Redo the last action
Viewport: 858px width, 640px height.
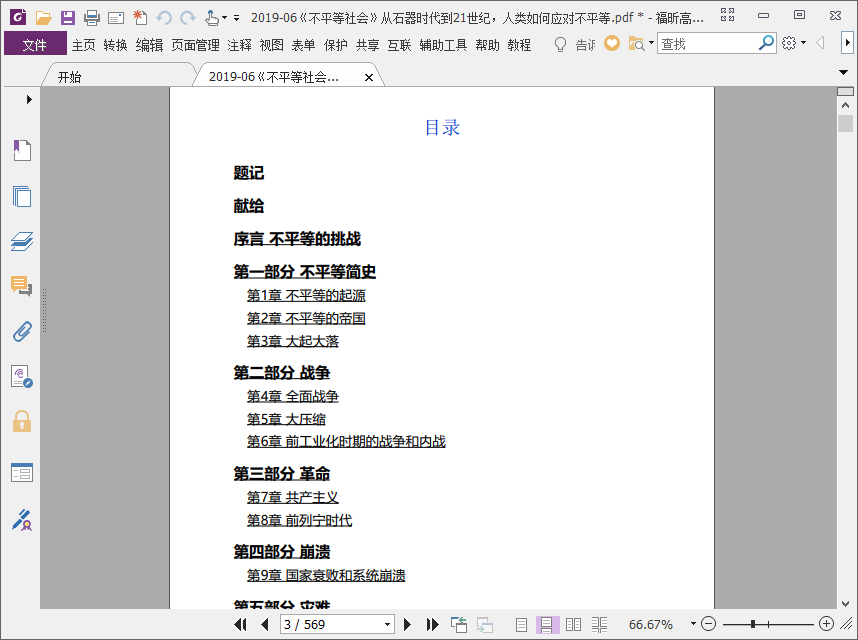pyautogui.click(x=188, y=18)
